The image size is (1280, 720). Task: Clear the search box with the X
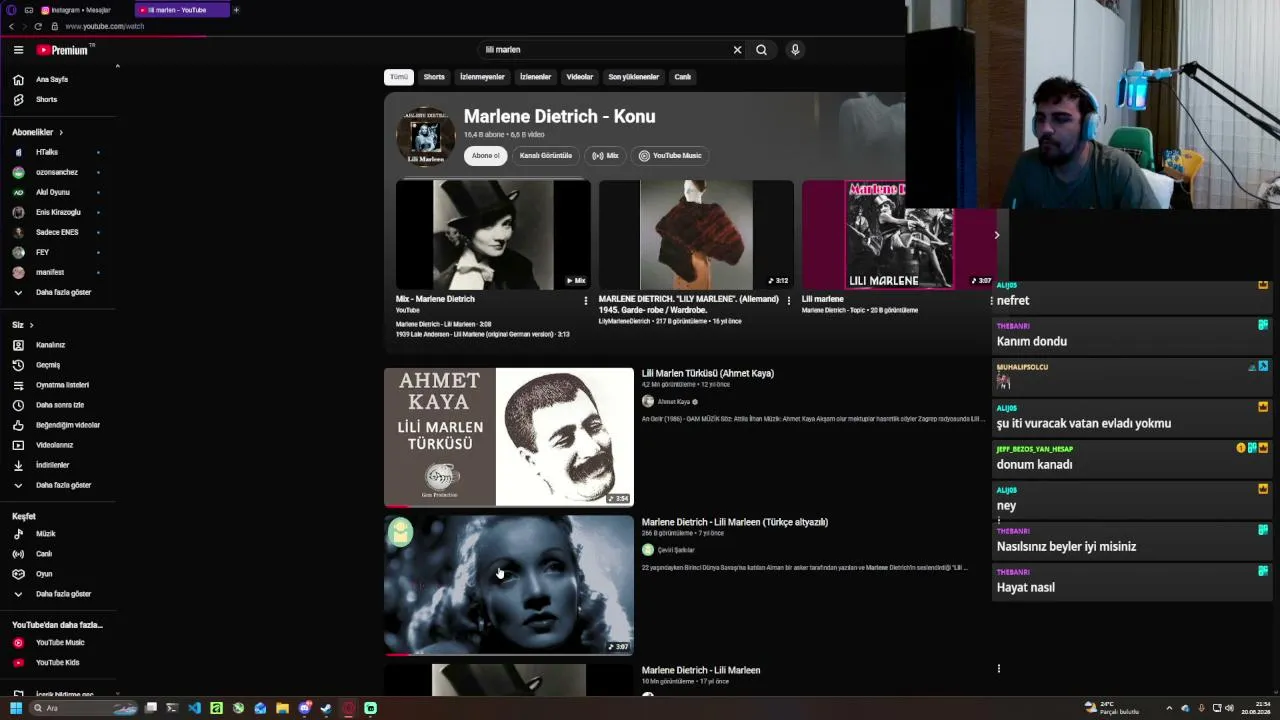[x=737, y=50]
